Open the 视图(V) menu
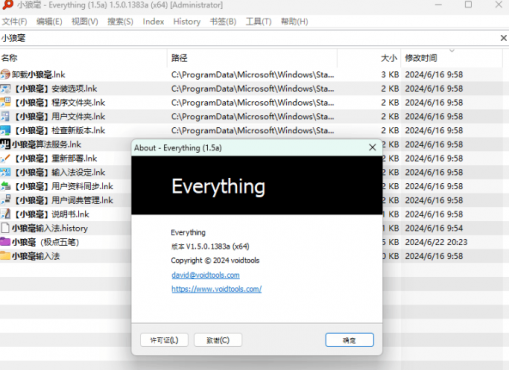This screenshot has width=509, height=370. [x=85, y=22]
